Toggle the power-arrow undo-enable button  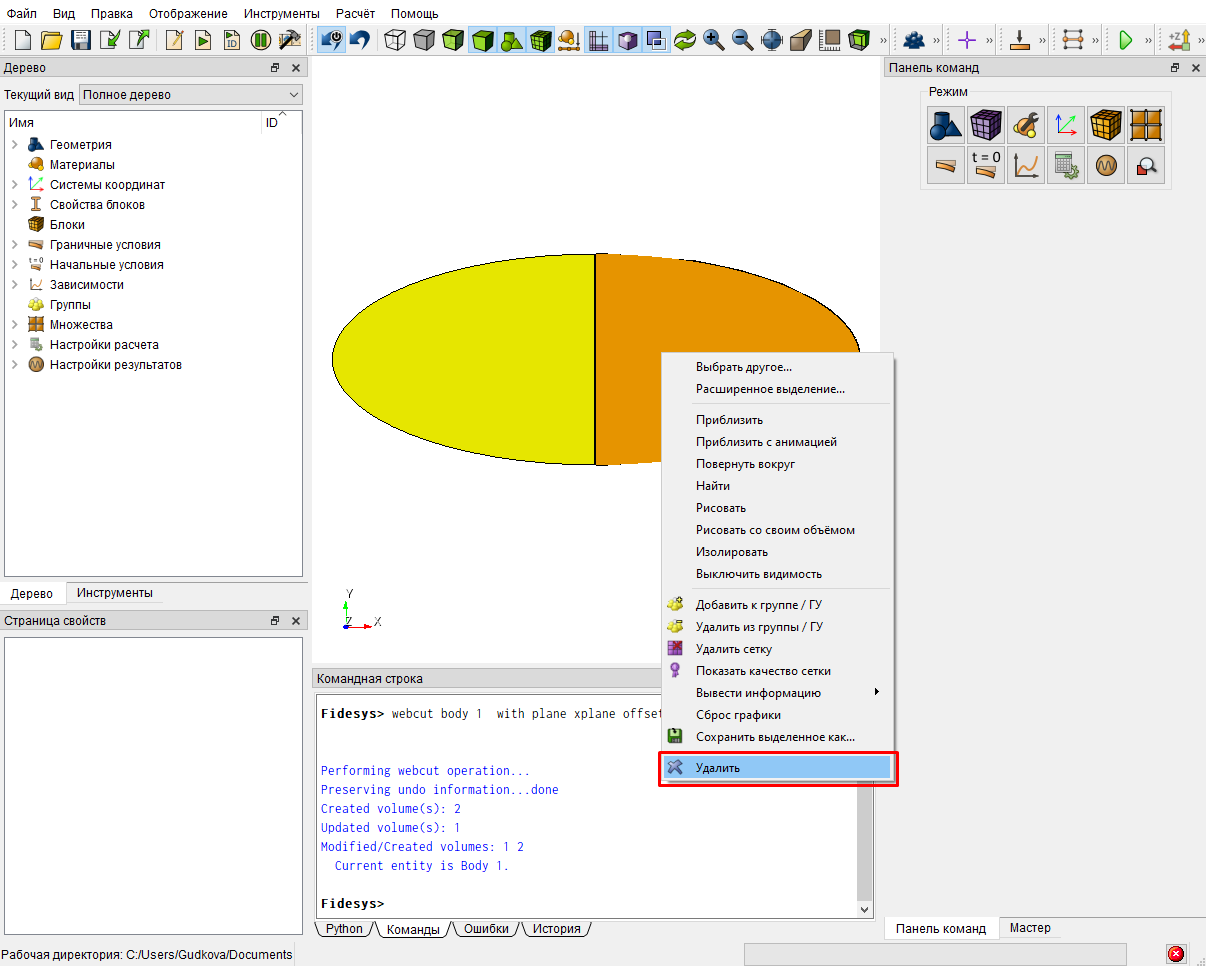click(331, 40)
